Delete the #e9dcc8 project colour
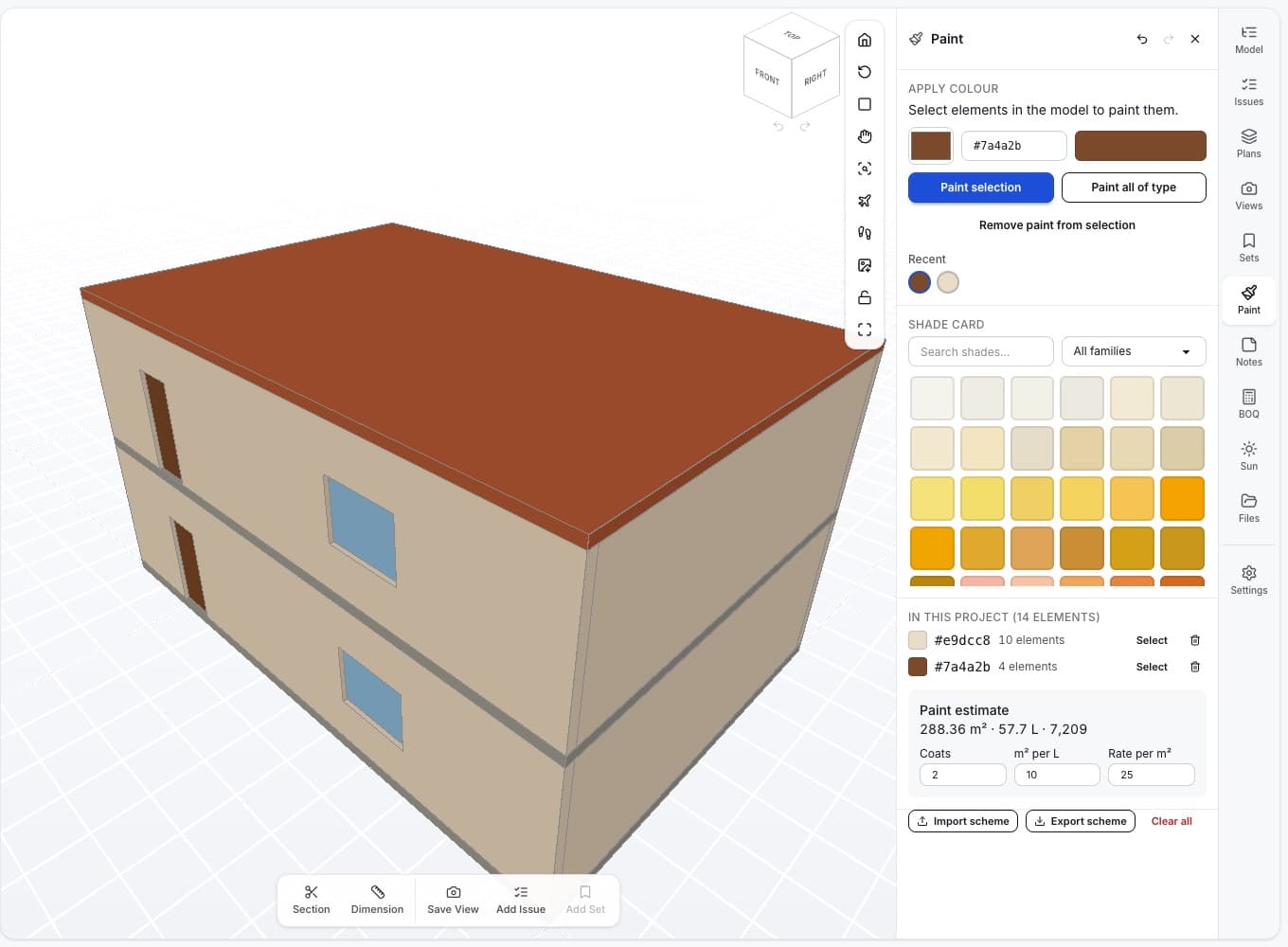This screenshot has height=947, width=1288. (1195, 640)
